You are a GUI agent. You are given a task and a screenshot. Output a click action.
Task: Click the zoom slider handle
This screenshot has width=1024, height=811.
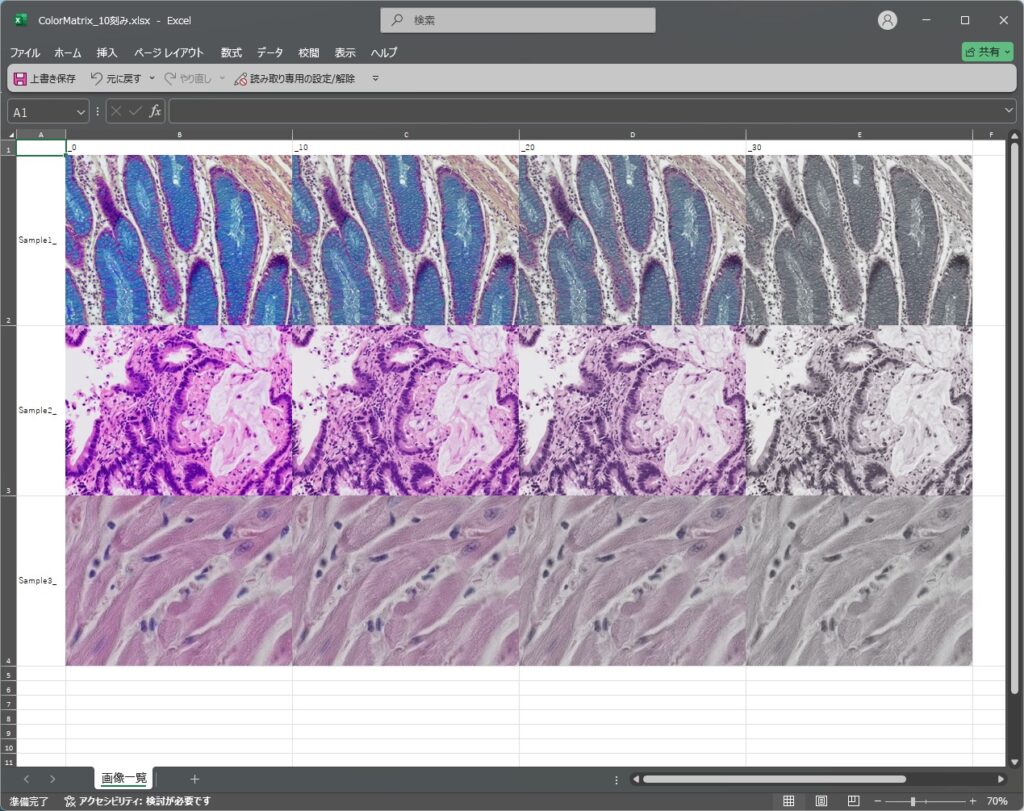pyautogui.click(x=913, y=801)
